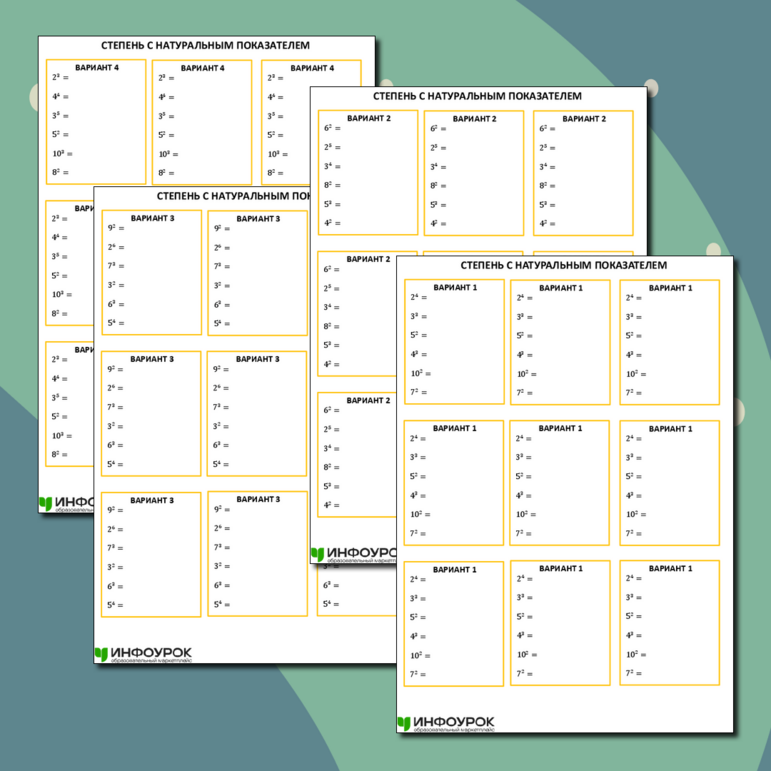Click the 6² exercise in first Вариант 2 card
The image size is (771, 771).
tap(331, 128)
